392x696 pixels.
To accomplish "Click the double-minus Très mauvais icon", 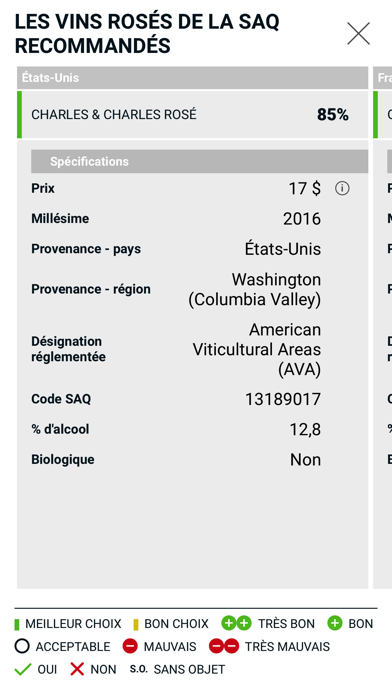I will 224,646.
